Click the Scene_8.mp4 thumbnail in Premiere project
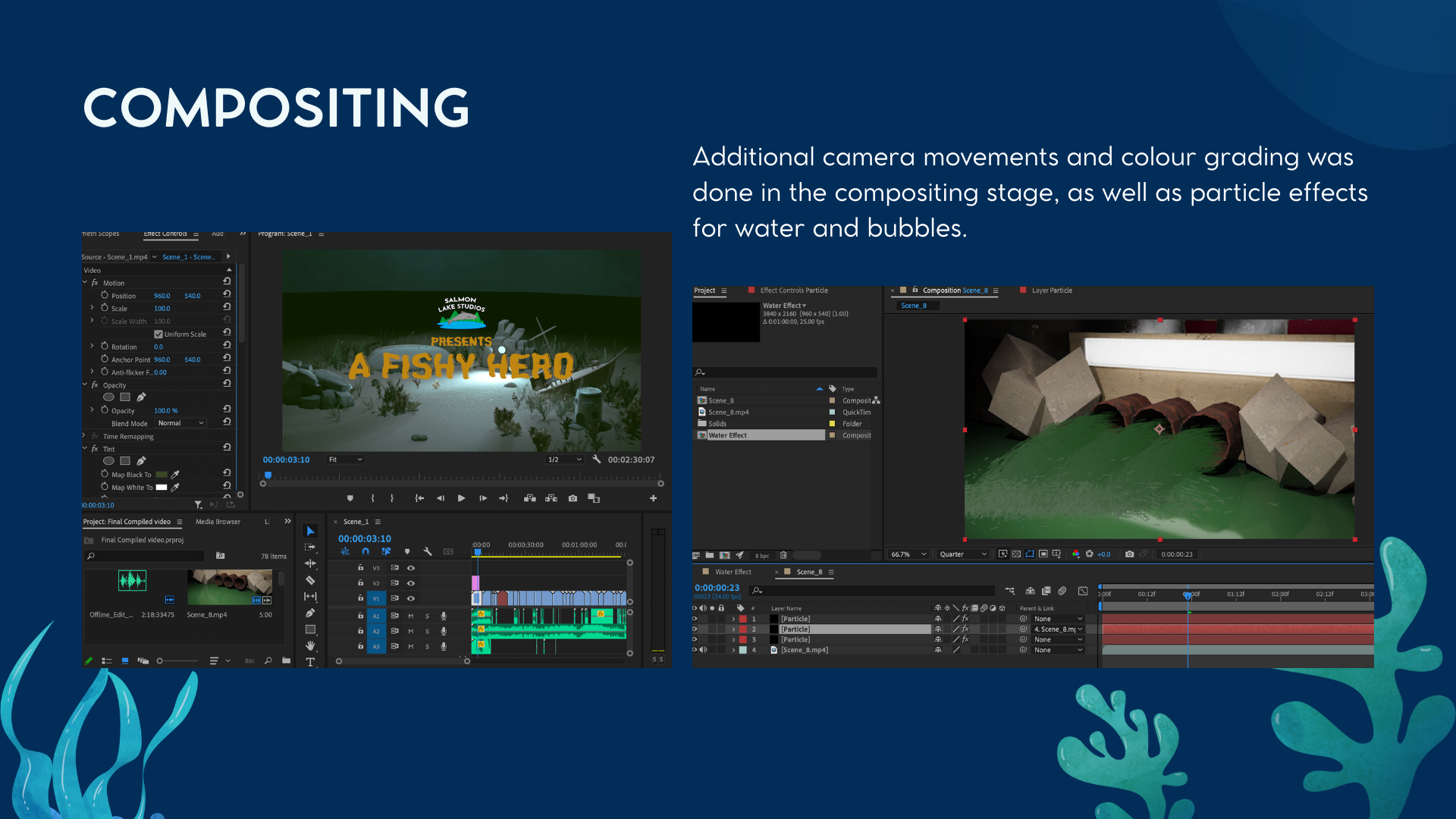The height and width of the screenshot is (819, 1456). 230,587
